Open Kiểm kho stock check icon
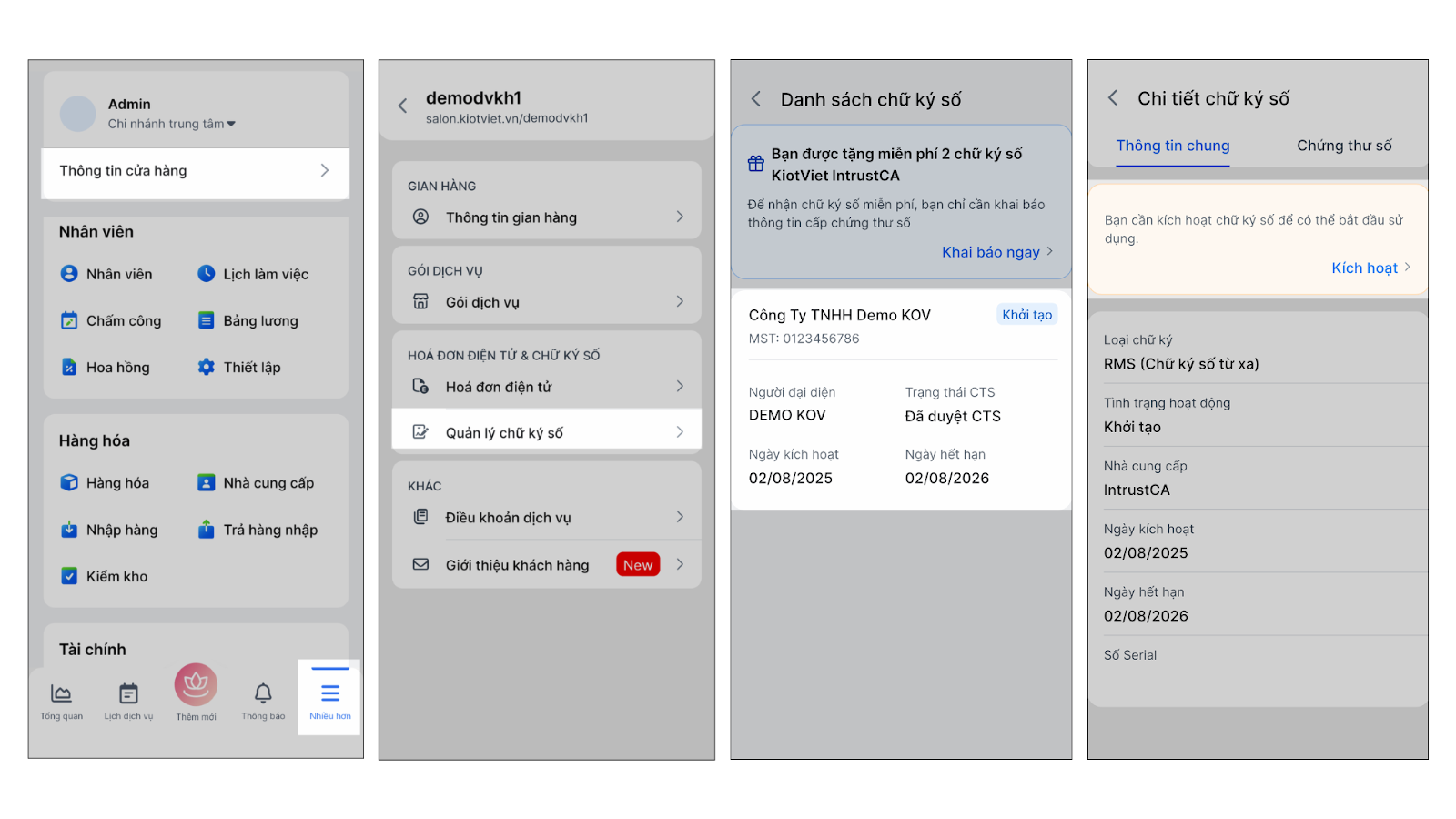The height and width of the screenshot is (819, 1456). click(69, 576)
